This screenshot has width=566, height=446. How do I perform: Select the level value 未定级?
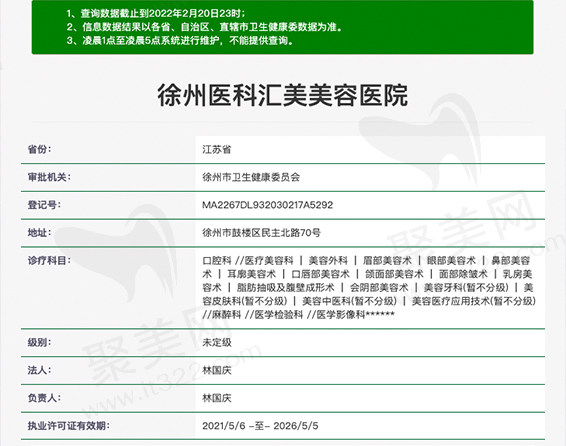click(217, 342)
